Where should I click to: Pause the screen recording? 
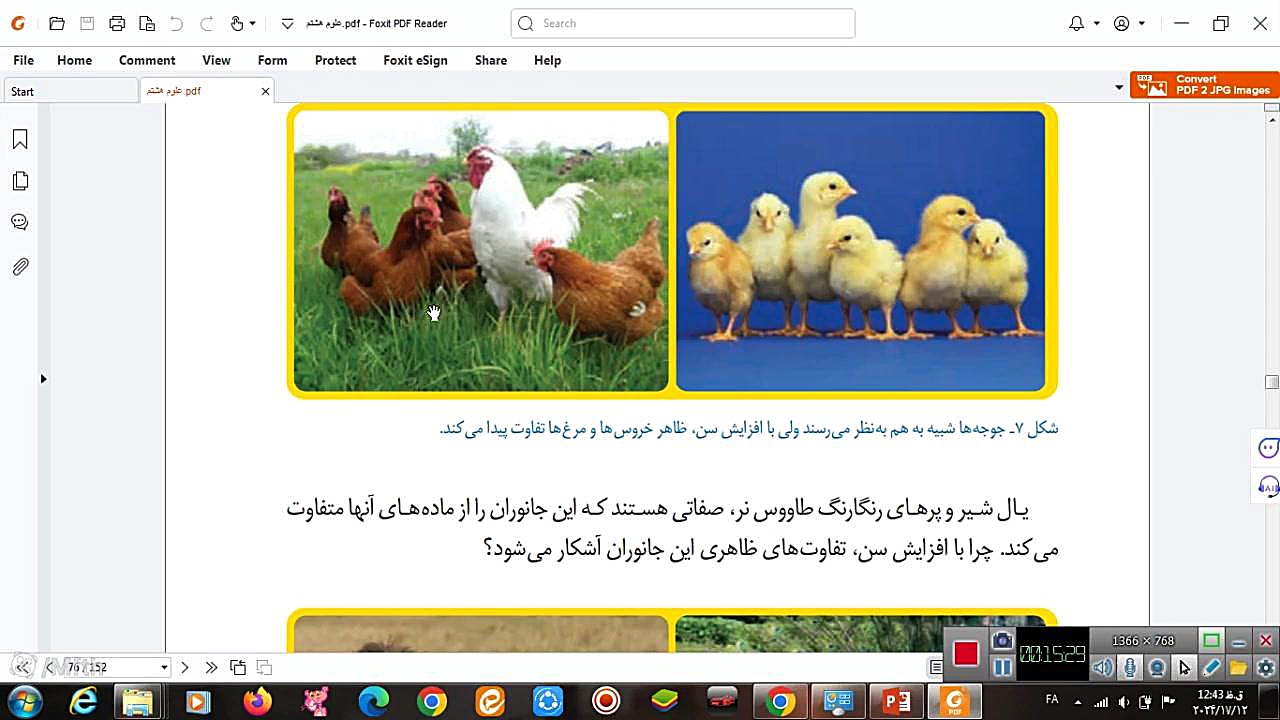tap(1002, 668)
